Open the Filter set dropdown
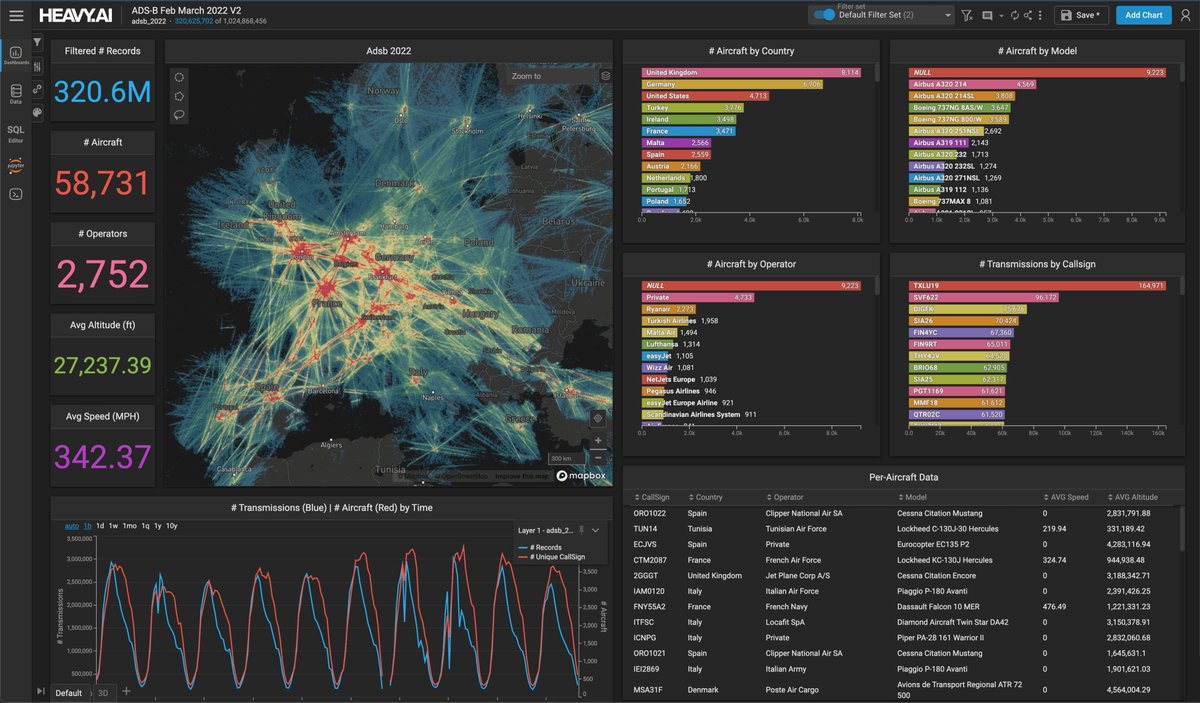 tap(880, 15)
